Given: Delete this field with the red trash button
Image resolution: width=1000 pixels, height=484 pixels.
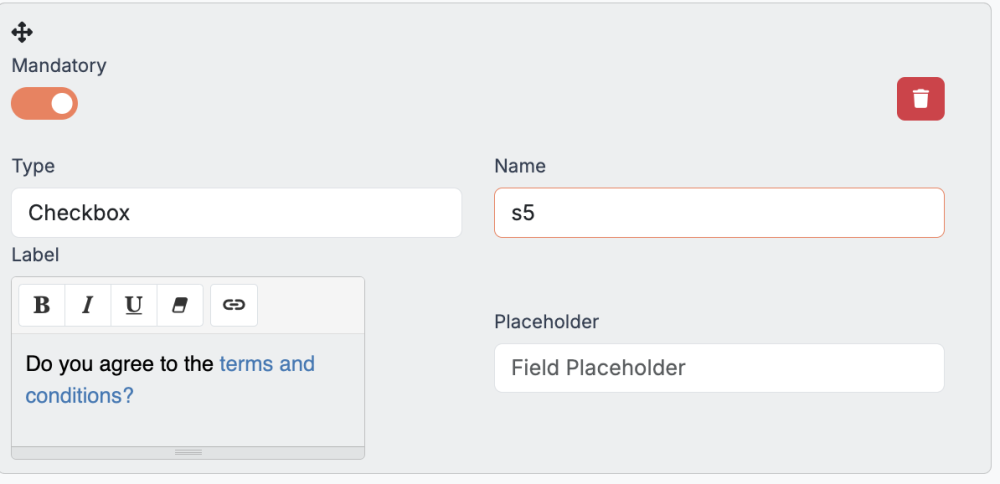Looking at the screenshot, I should [x=920, y=99].
